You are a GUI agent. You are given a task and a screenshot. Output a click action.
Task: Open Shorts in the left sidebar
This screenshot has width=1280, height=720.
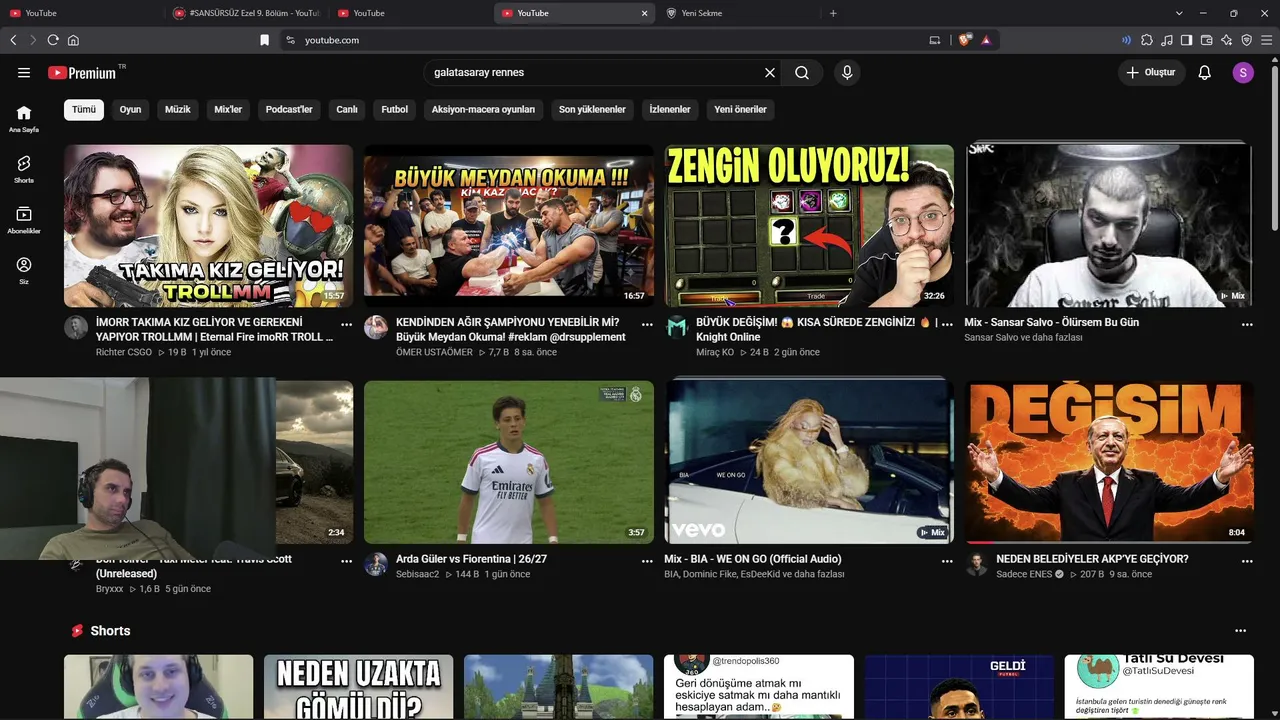point(24,169)
